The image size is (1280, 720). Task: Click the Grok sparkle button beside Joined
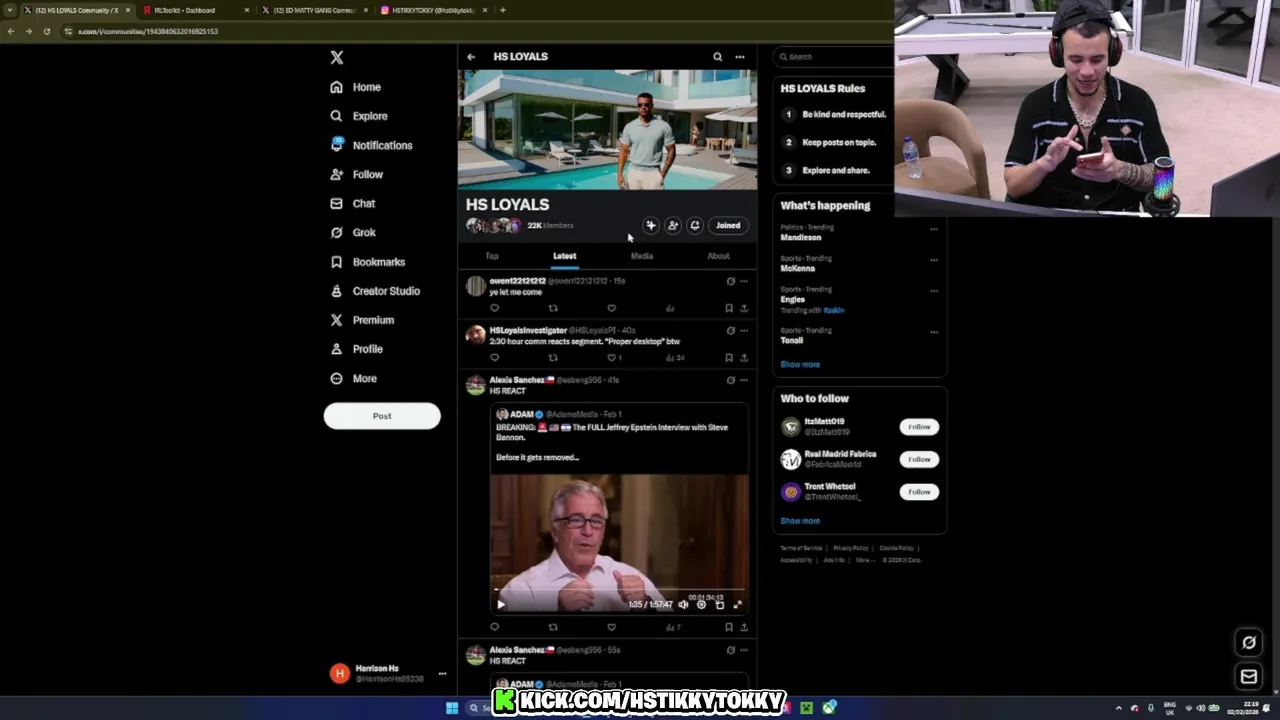tap(651, 226)
